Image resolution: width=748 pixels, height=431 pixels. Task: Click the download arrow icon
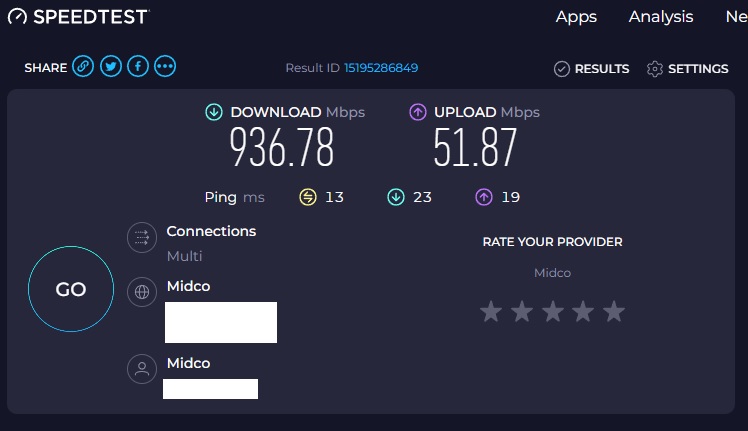[x=214, y=112]
